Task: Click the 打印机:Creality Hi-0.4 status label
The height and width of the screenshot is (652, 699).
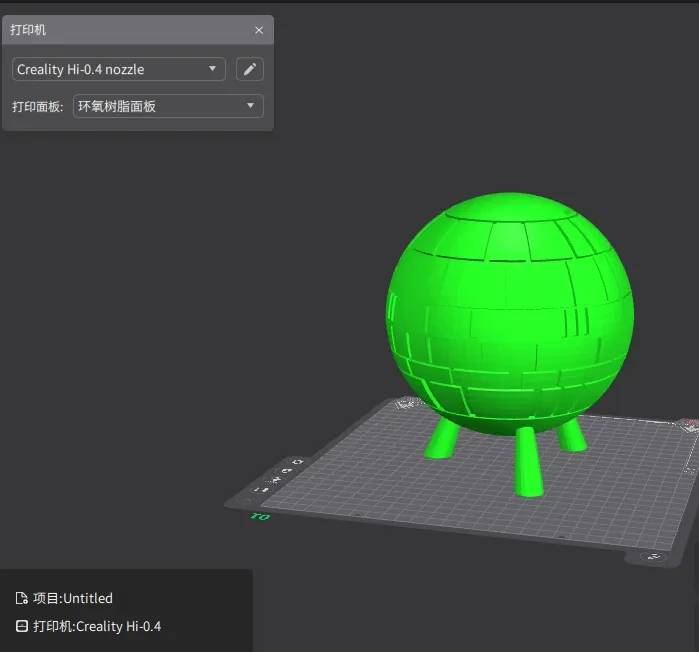Action: [x=97, y=626]
